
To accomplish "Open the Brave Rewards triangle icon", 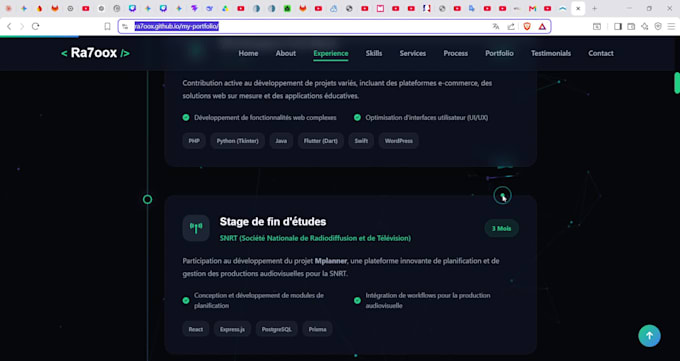I will click(542, 26).
